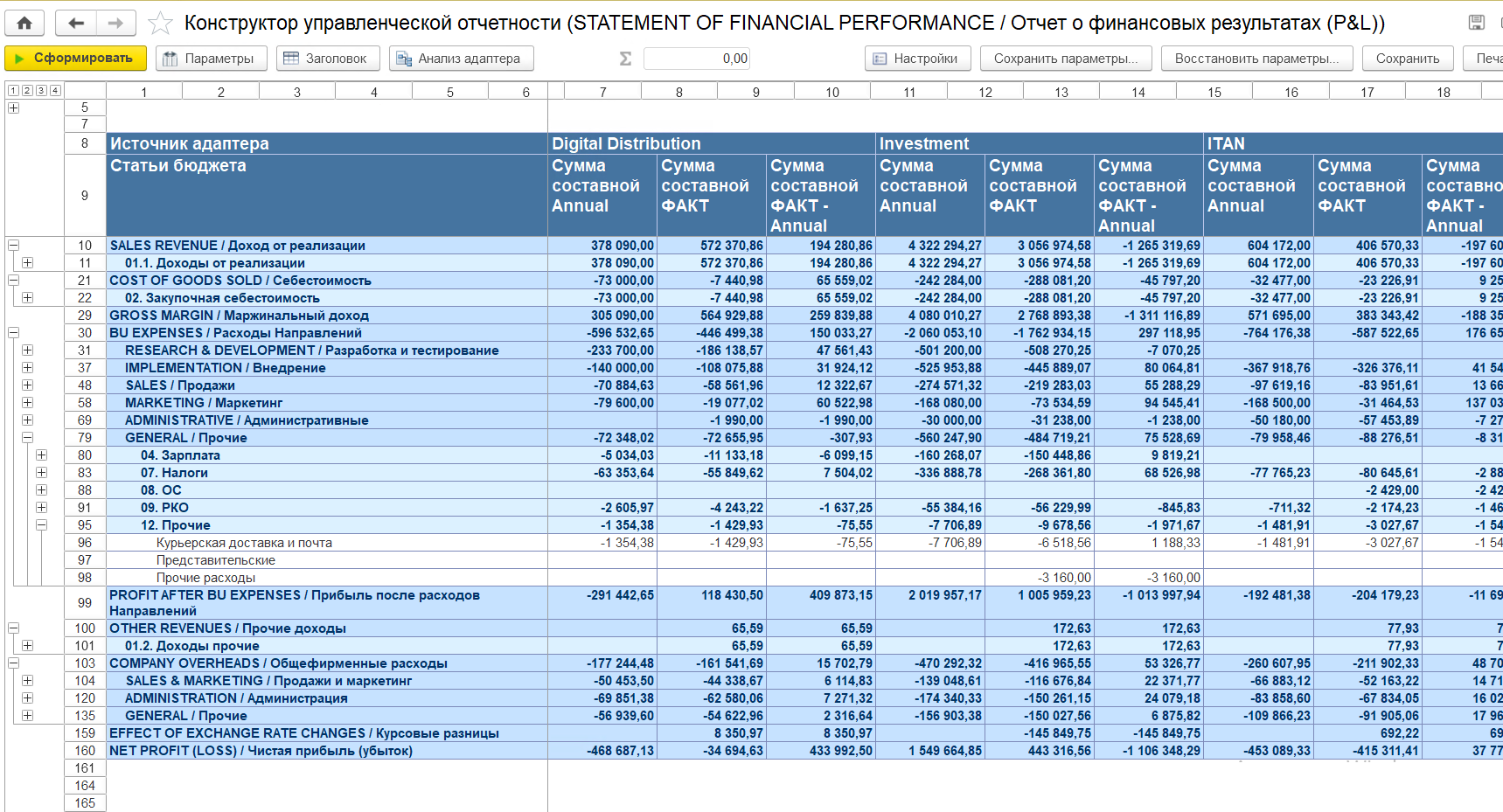Select the ITAN header cell

pyautogui.click(x=1353, y=143)
